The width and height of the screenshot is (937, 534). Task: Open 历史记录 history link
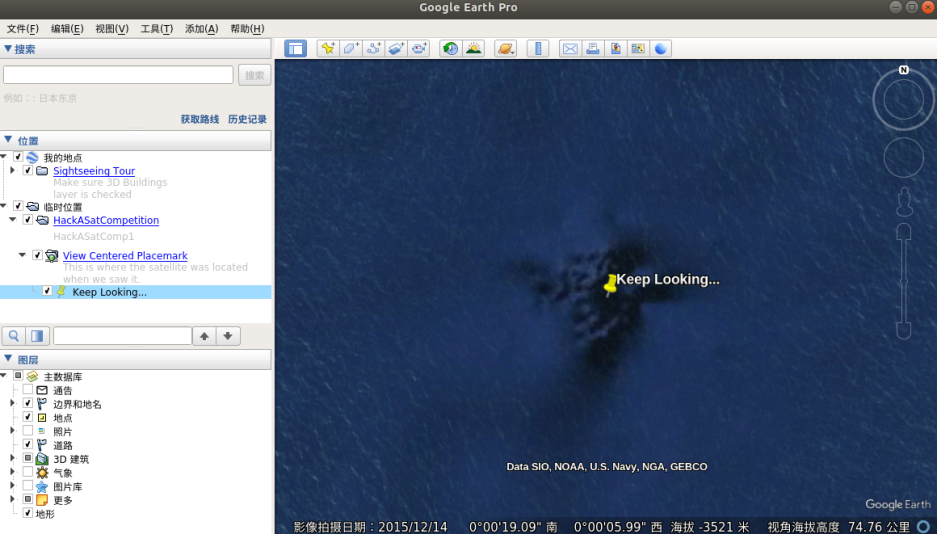(247, 119)
